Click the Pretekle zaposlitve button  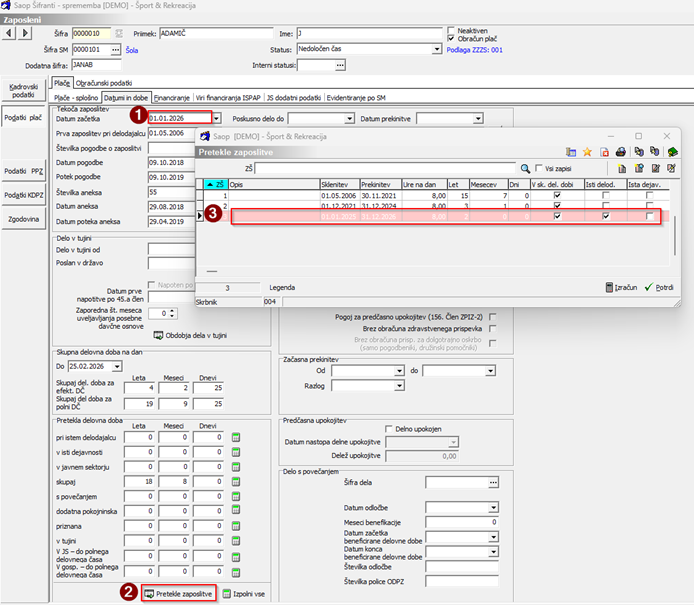click(x=179, y=593)
